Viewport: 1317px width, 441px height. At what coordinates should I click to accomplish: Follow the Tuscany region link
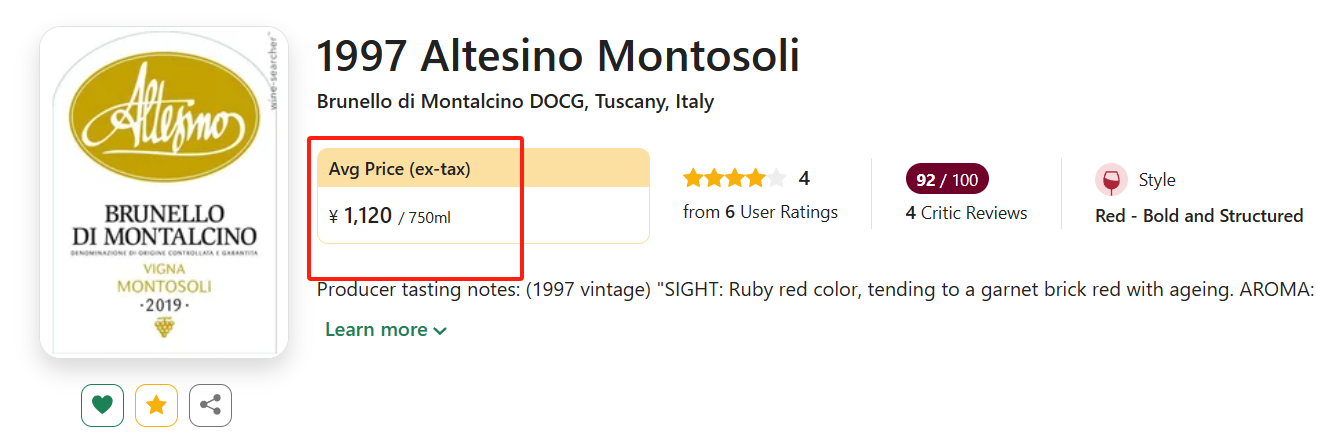pyautogui.click(x=630, y=102)
